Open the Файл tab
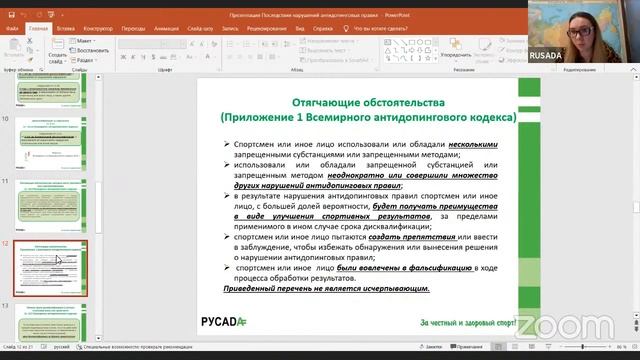Image resolution: width=640 pixels, height=360 pixels. pos(12,29)
